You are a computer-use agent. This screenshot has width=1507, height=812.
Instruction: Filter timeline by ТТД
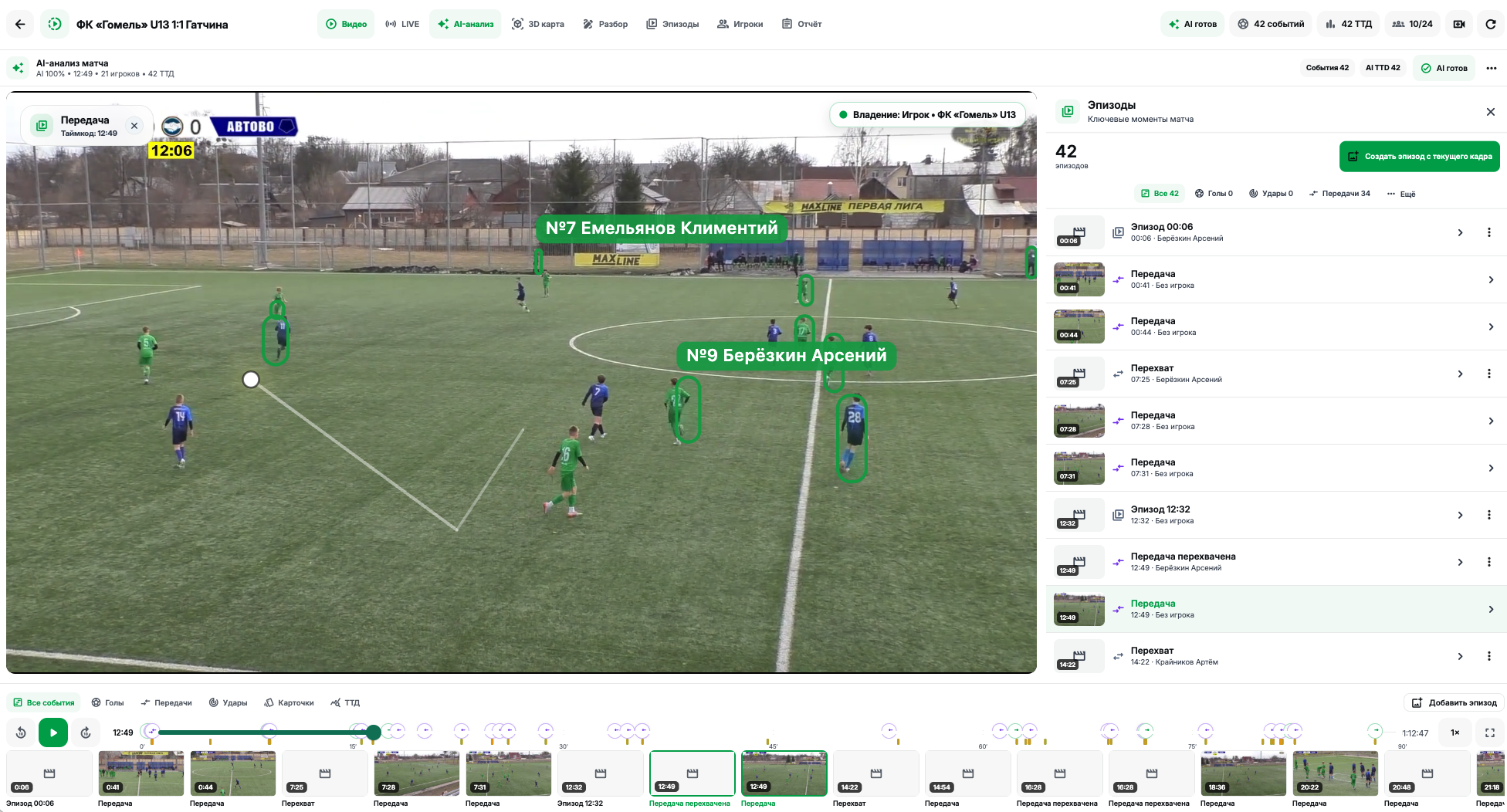(x=345, y=702)
